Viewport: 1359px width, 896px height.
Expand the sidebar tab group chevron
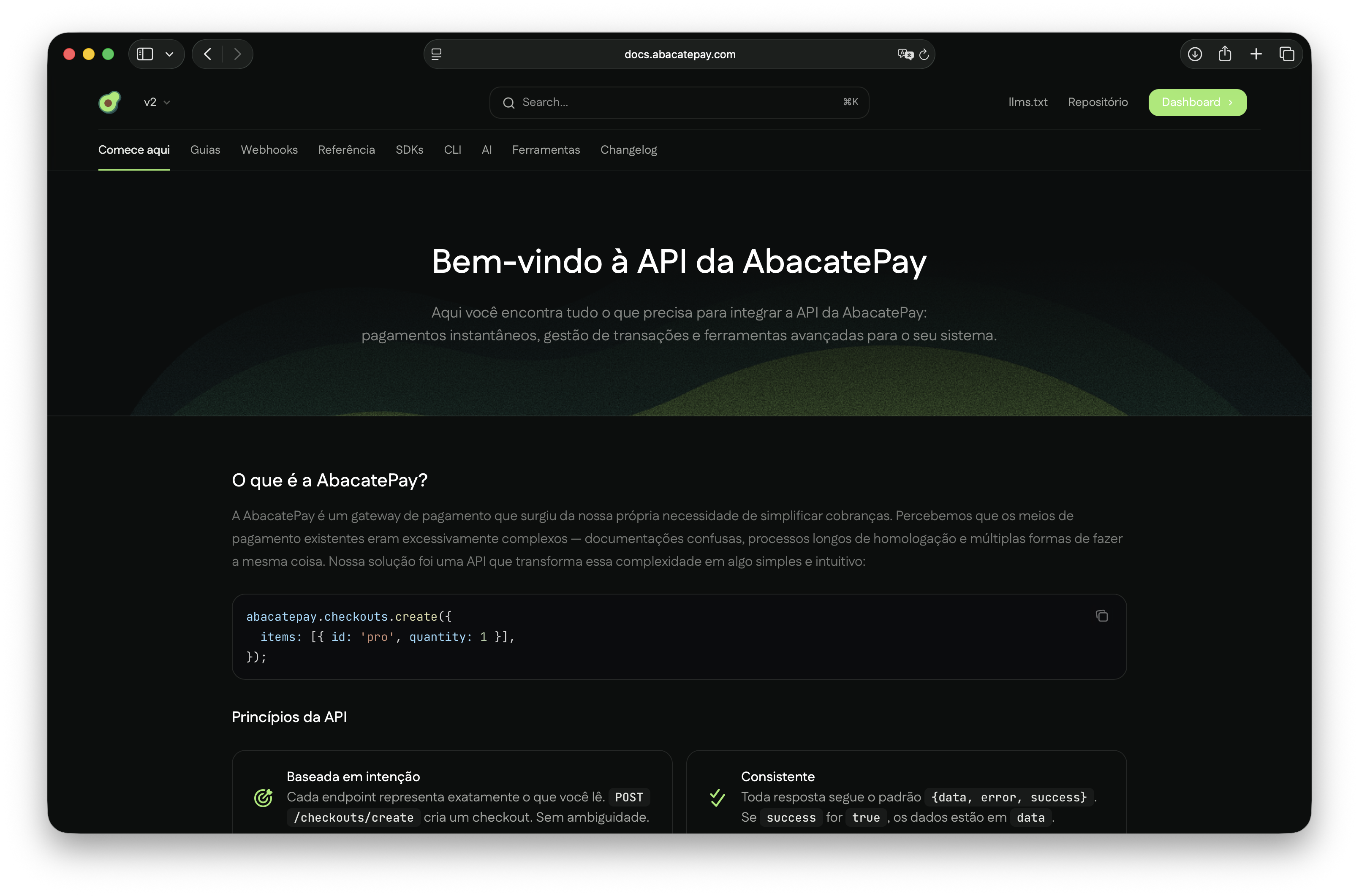pyautogui.click(x=169, y=54)
